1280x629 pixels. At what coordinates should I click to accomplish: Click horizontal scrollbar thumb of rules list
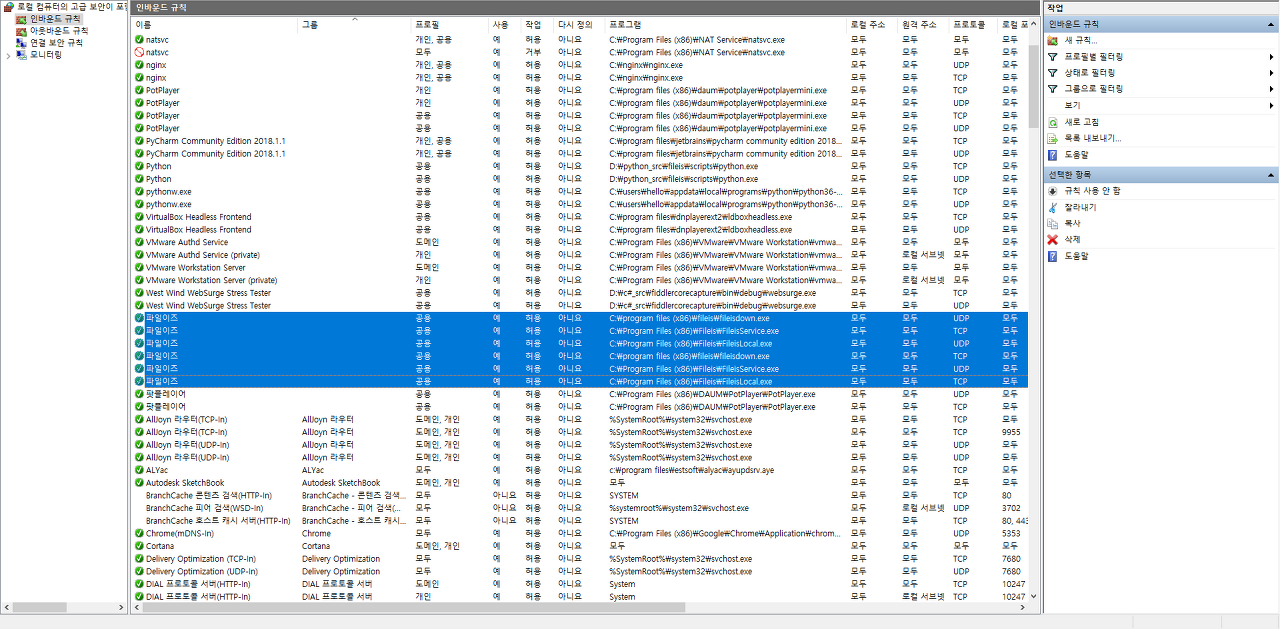pos(413,607)
